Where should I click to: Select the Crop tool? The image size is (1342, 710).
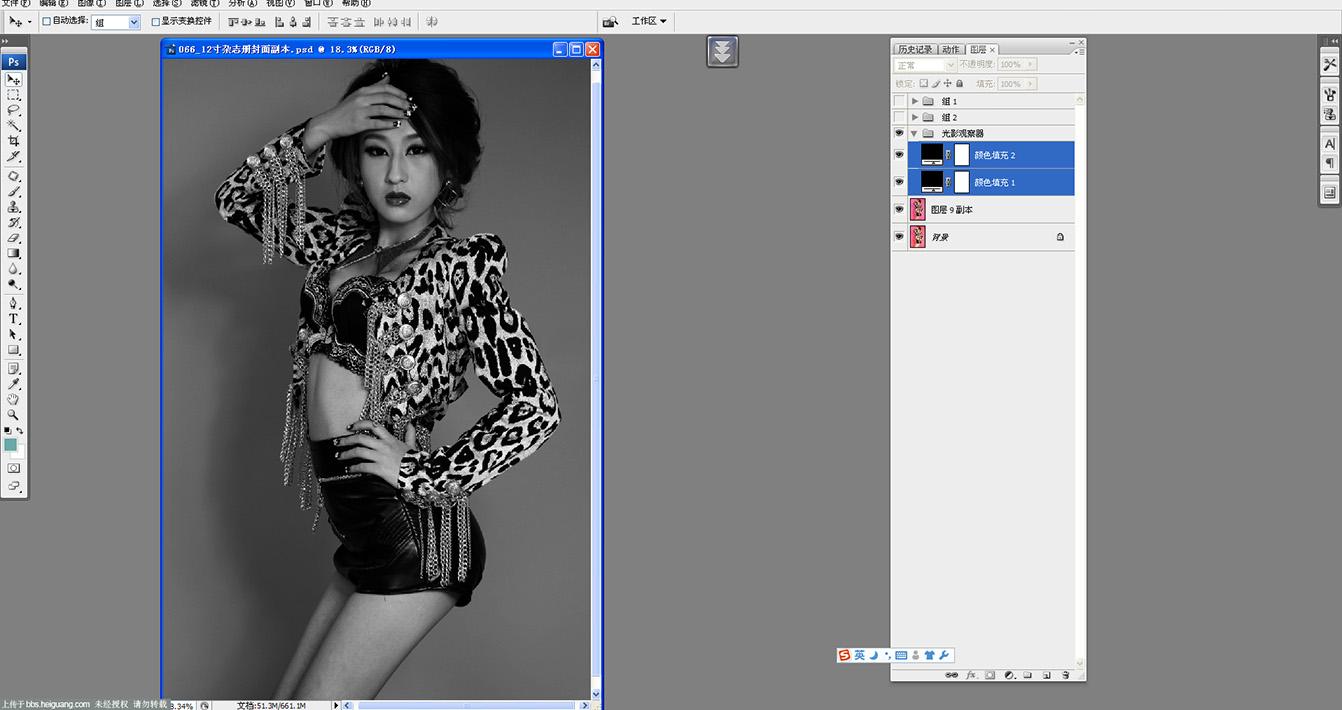click(14, 141)
